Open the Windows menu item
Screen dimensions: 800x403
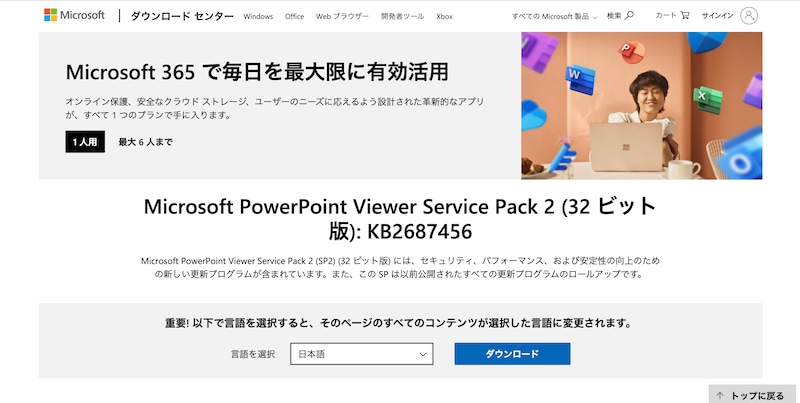(x=258, y=16)
